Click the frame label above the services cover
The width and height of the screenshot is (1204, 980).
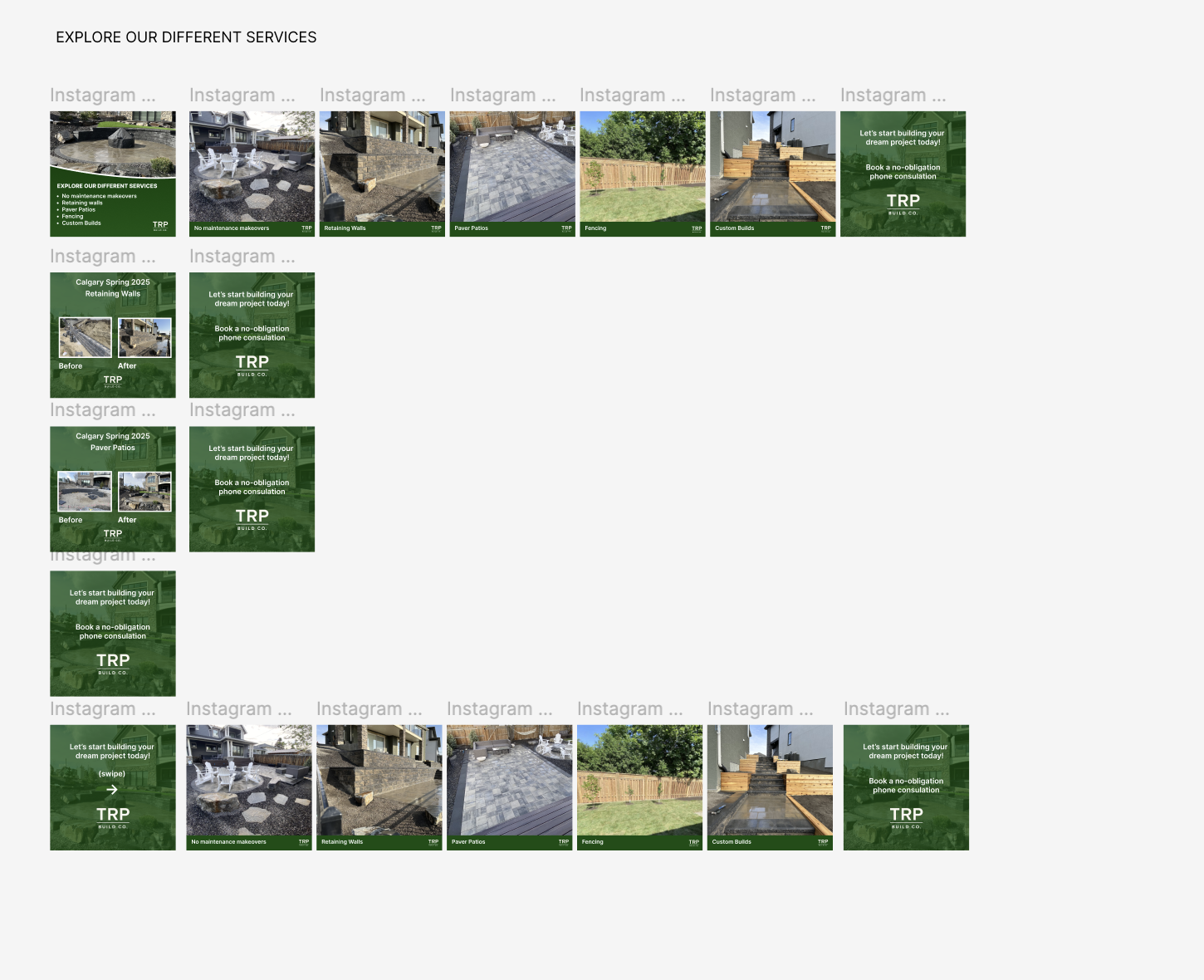click(x=102, y=96)
